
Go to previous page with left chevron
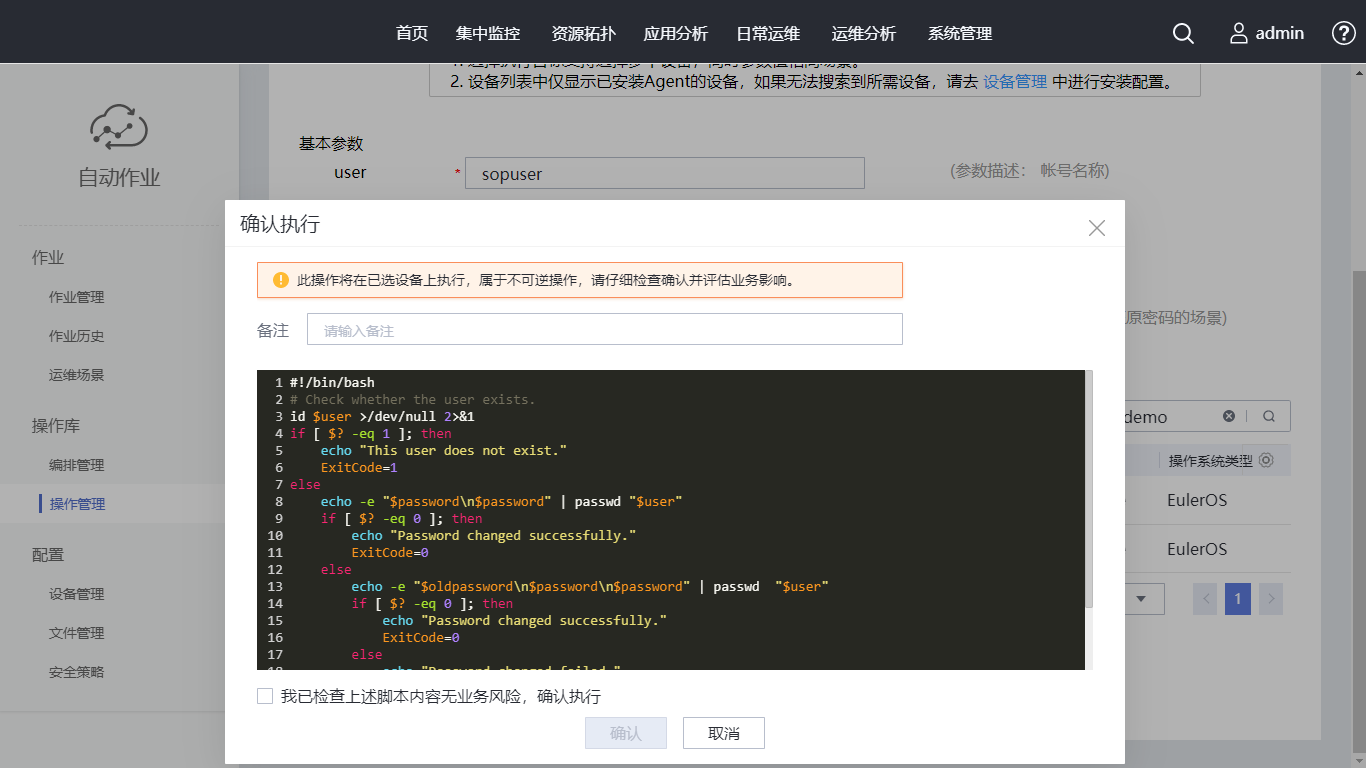(1206, 599)
